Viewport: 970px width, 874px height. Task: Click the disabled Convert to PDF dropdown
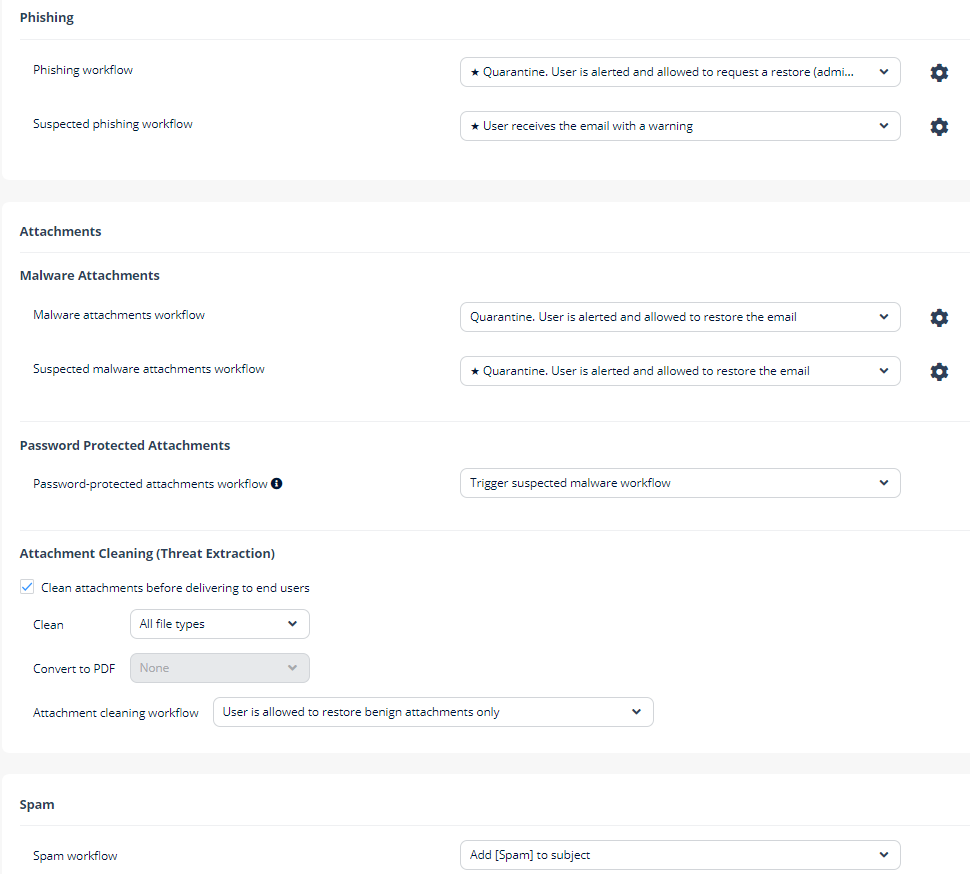pos(220,668)
